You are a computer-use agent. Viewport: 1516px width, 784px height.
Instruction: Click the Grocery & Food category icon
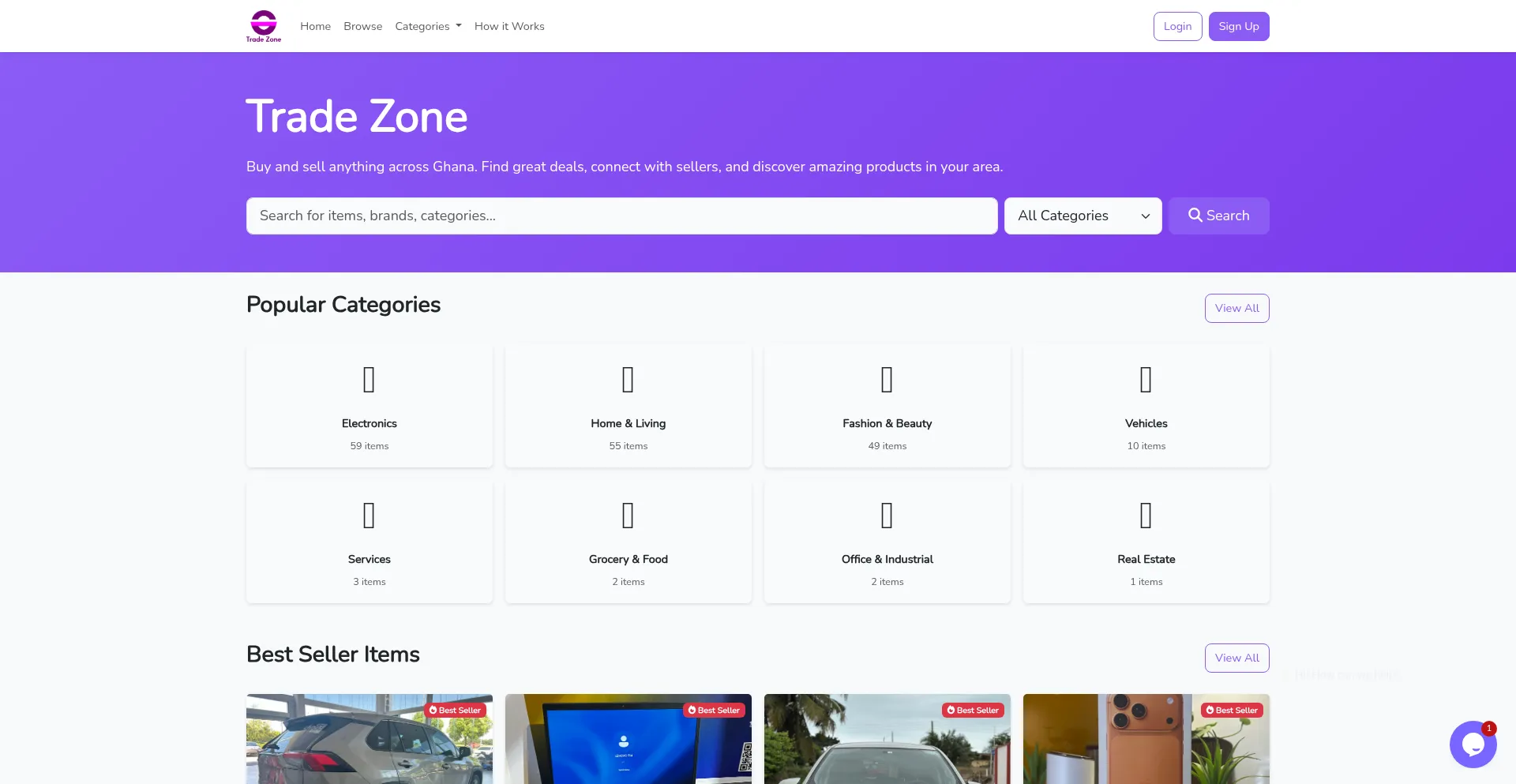click(x=628, y=516)
